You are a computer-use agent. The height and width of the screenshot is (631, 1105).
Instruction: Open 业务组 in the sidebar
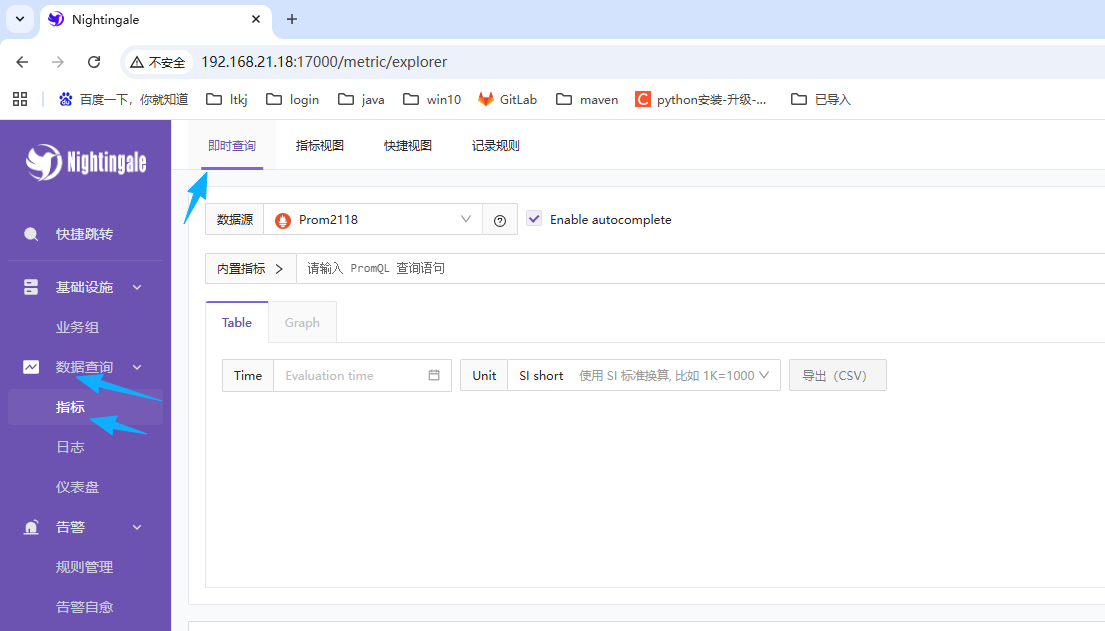(x=78, y=327)
